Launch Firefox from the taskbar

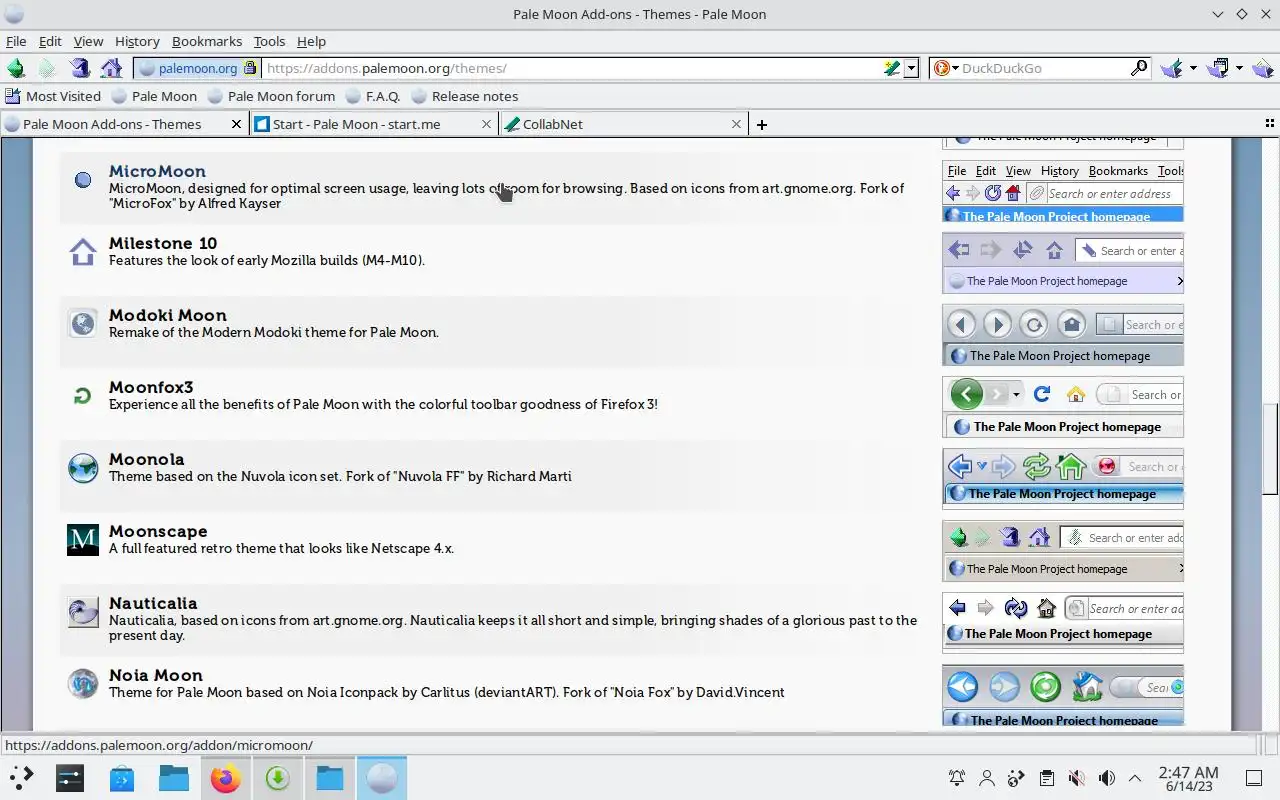pyautogui.click(x=225, y=777)
